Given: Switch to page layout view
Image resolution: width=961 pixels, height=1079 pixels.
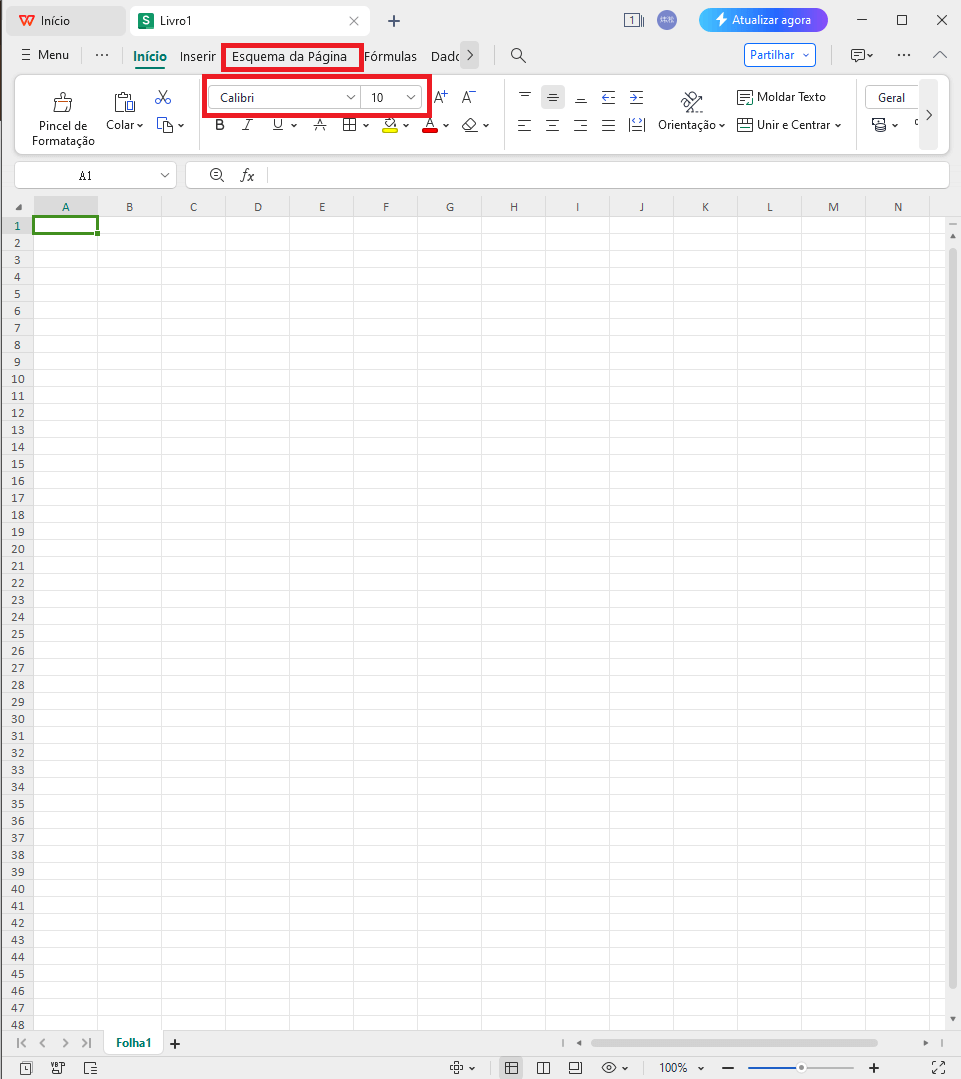Looking at the screenshot, I should pos(575,1068).
